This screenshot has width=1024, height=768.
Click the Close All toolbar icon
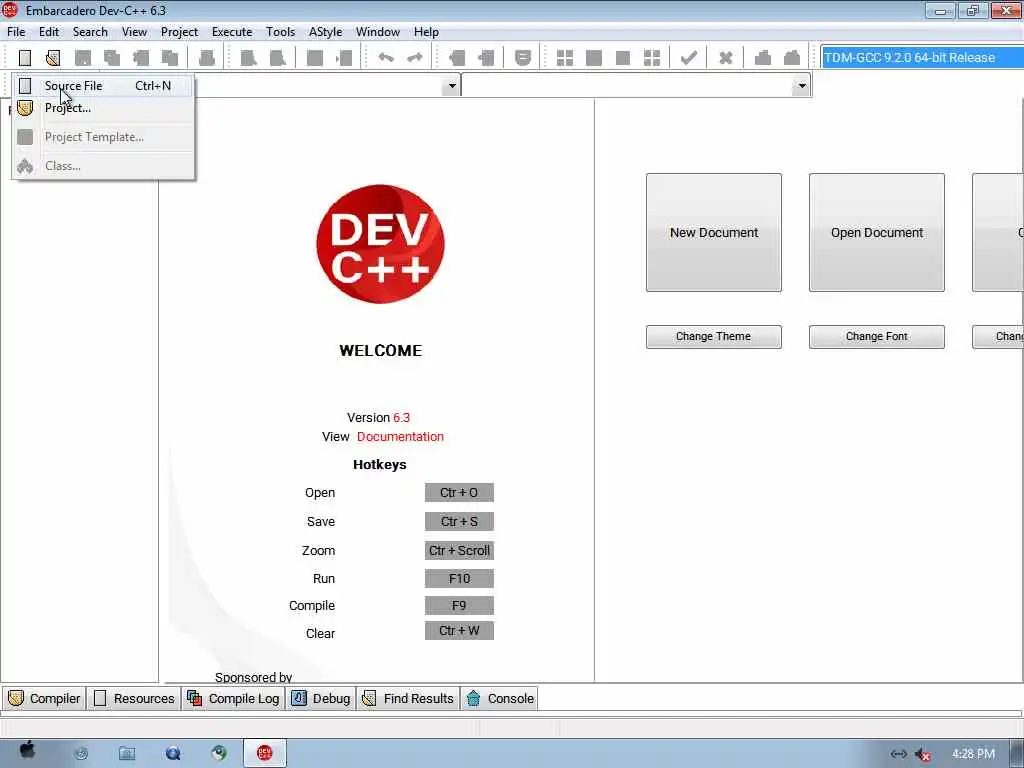(x=170, y=57)
